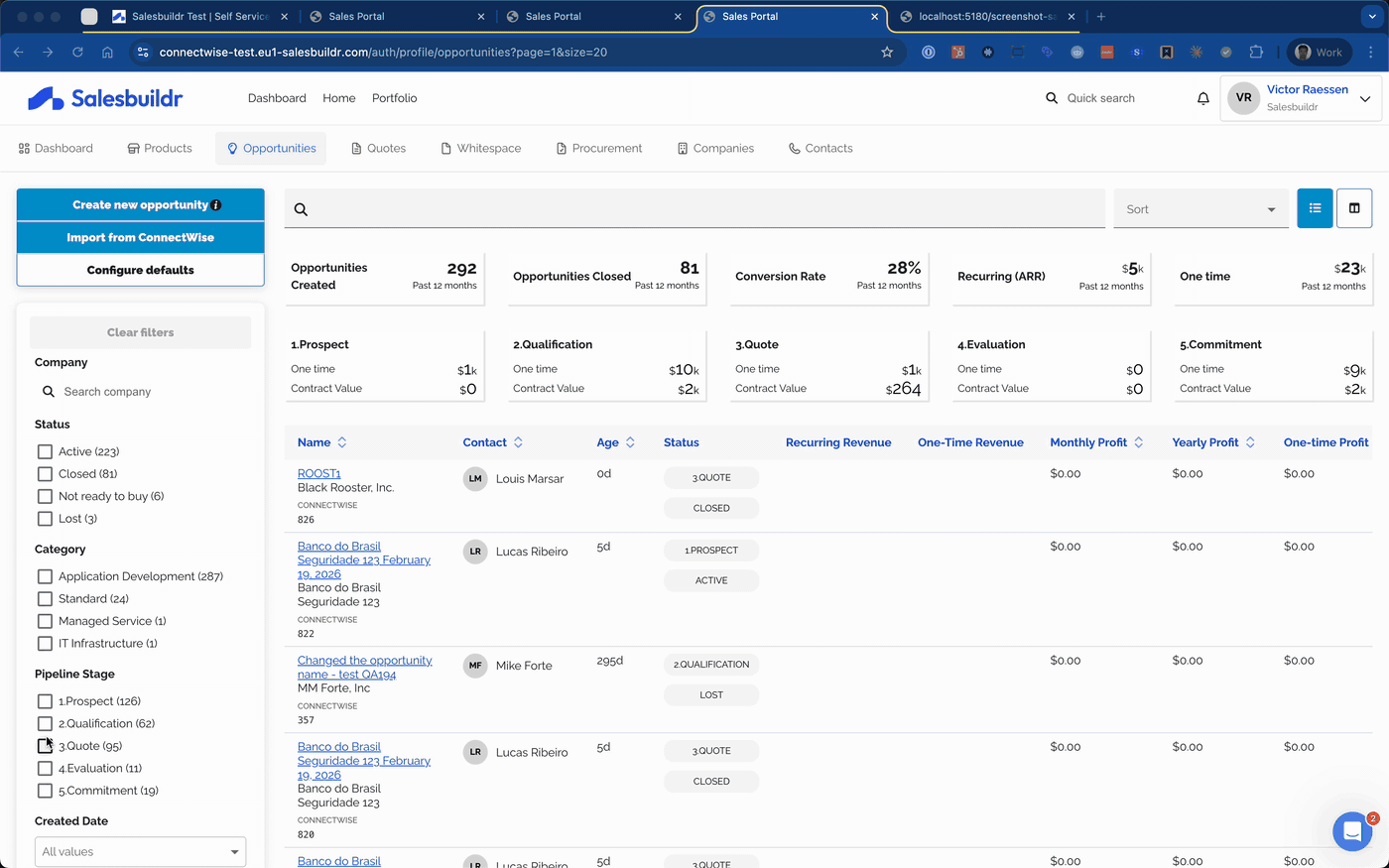This screenshot has width=1389, height=868.
Task: Open a new browser tab with plus icon
Action: coord(1101,16)
